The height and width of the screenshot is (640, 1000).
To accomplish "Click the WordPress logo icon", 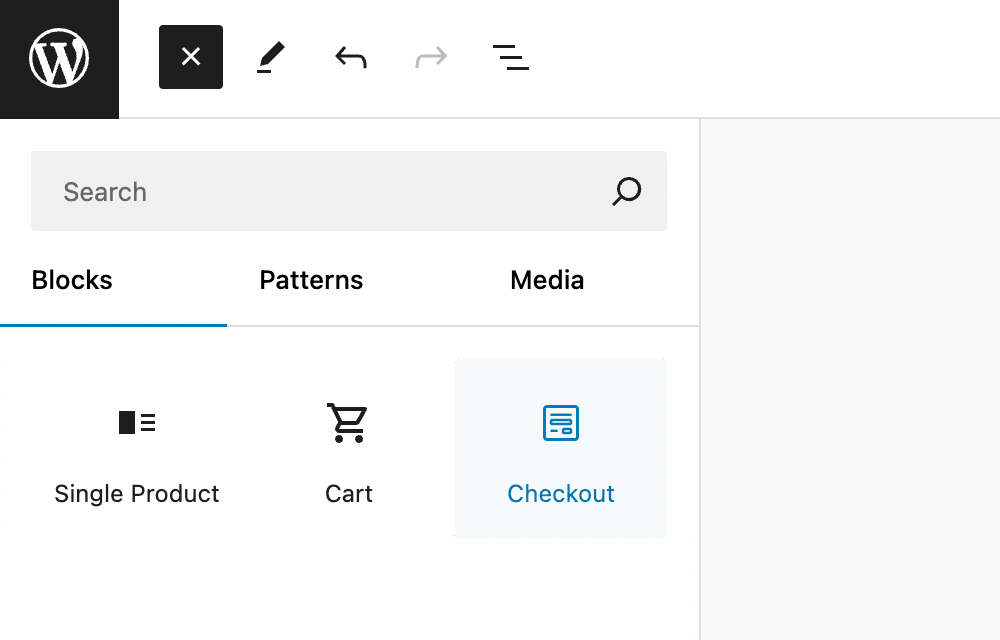I will tap(59, 57).
